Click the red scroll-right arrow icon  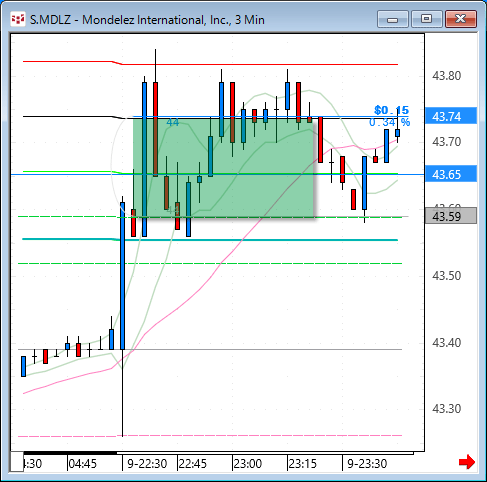(x=466, y=462)
